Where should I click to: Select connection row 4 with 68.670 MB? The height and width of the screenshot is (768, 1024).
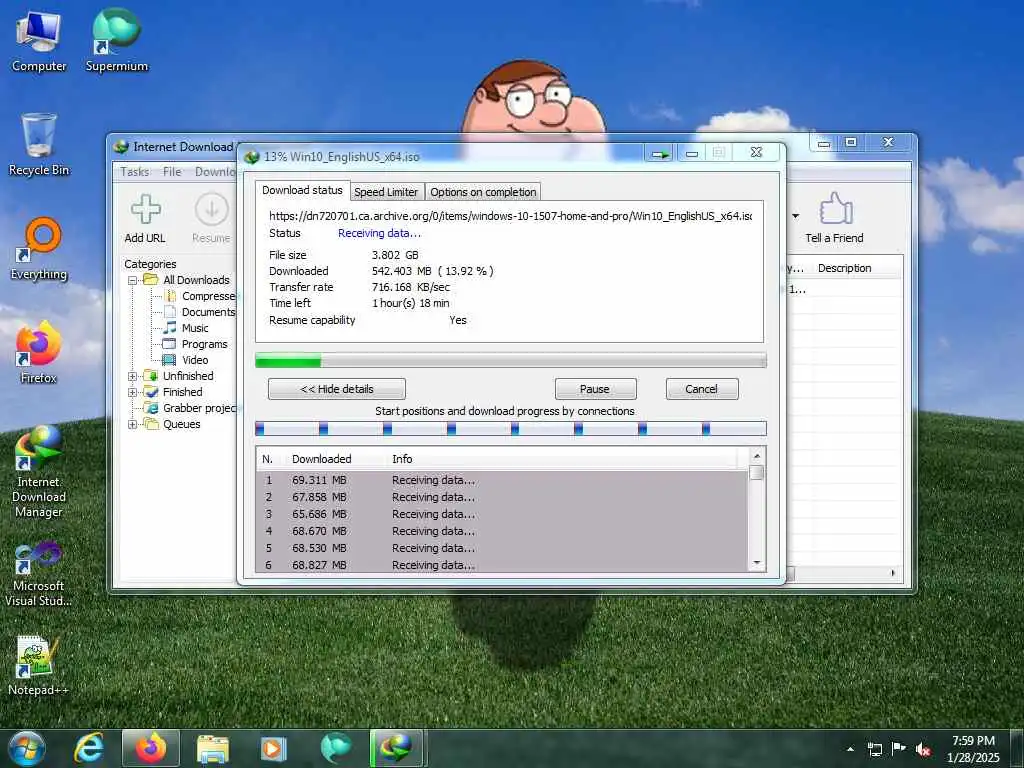pos(502,531)
